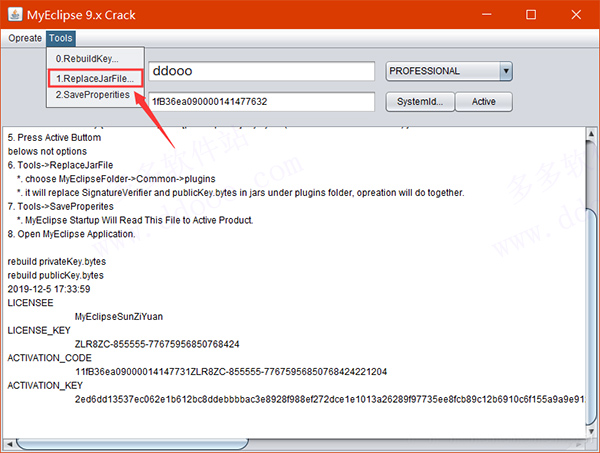
Task: Open the PROFESSIONAL edition combo box
Action: tap(449, 71)
